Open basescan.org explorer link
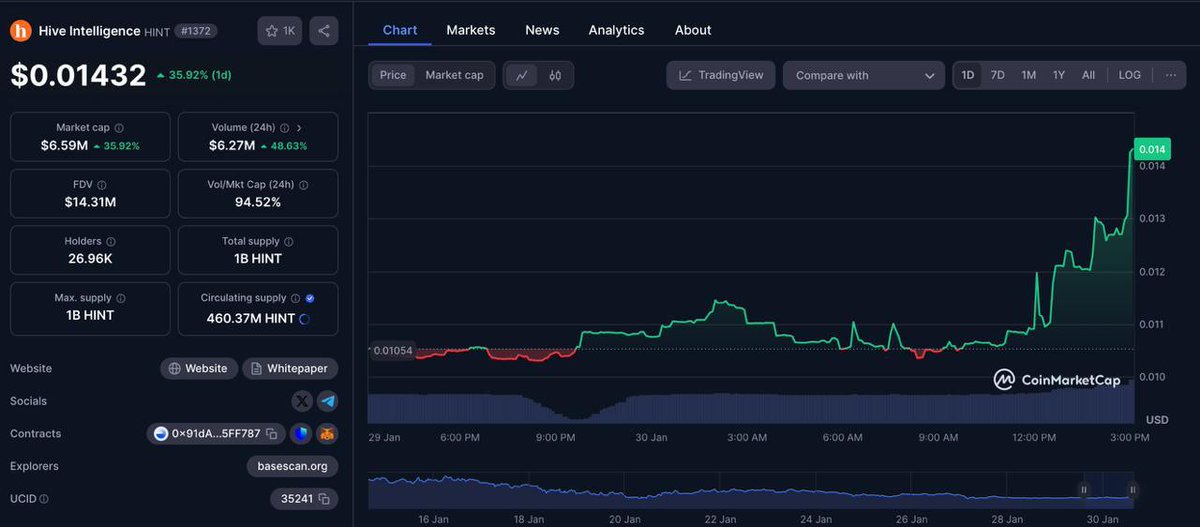 pos(292,466)
